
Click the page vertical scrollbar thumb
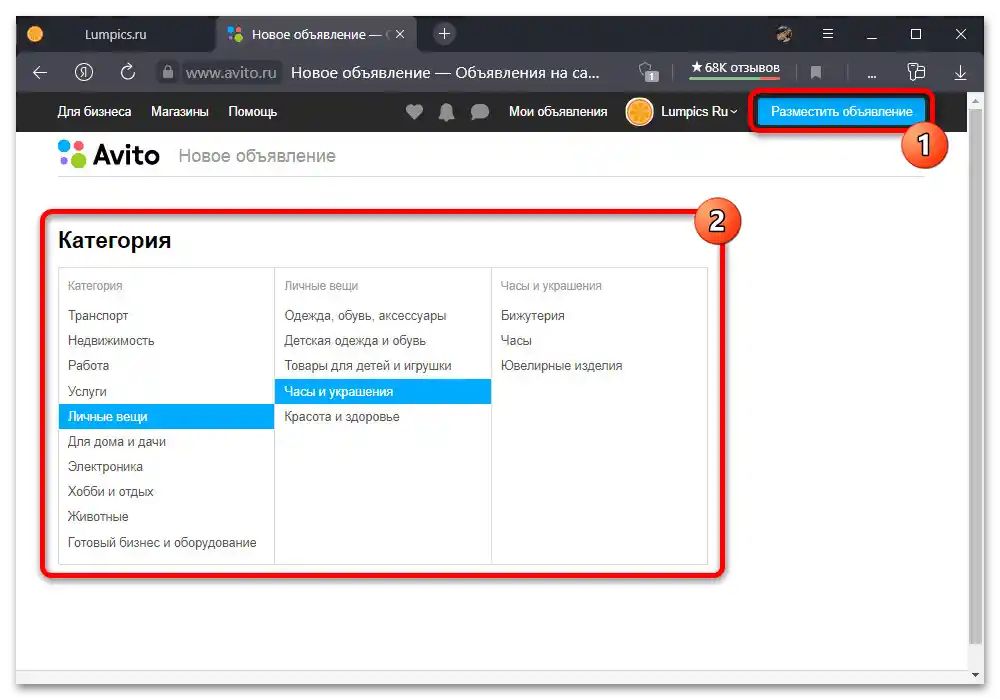click(x=975, y=376)
